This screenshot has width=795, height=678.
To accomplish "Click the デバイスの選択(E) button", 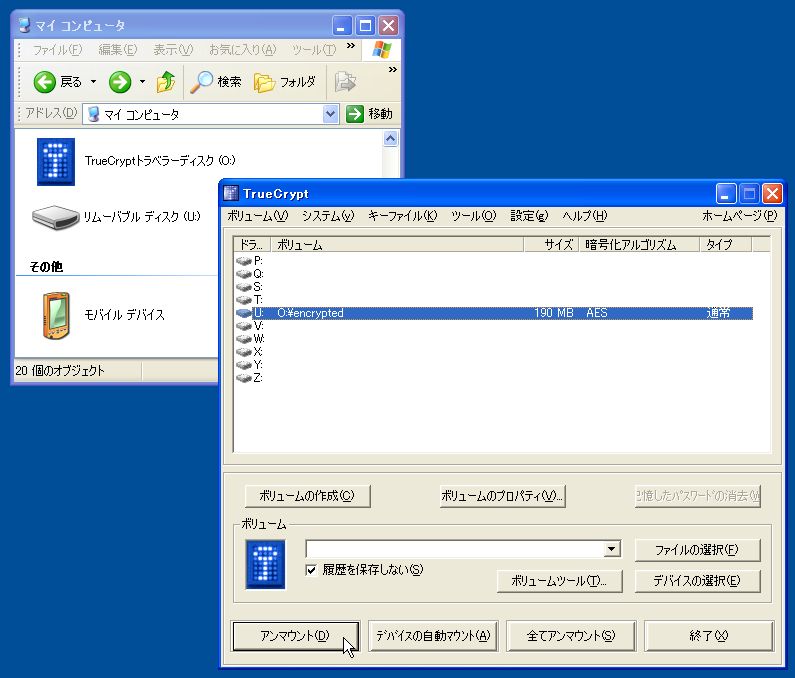I will click(x=697, y=581).
